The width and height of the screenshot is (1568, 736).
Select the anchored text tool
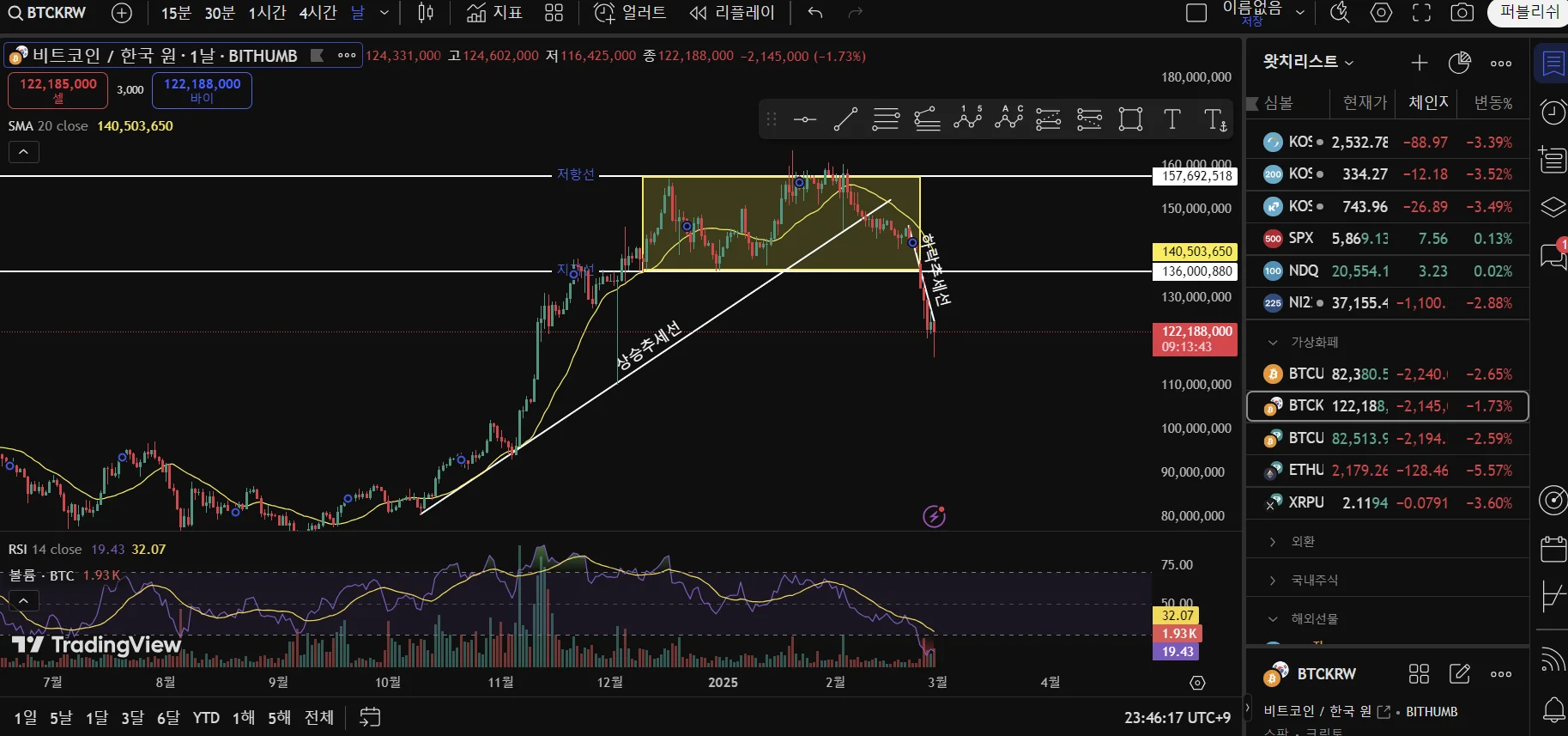click(1215, 119)
